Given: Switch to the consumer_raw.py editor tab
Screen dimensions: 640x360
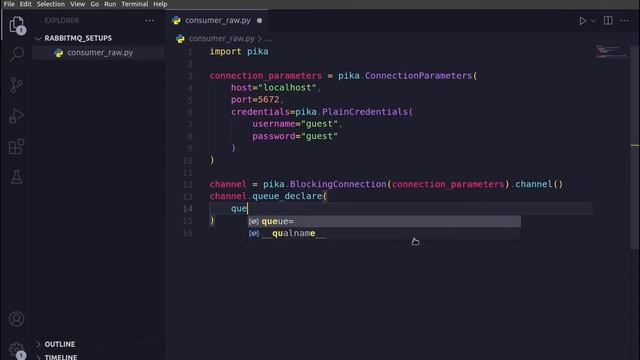Looking at the screenshot, I should (x=218, y=20).
